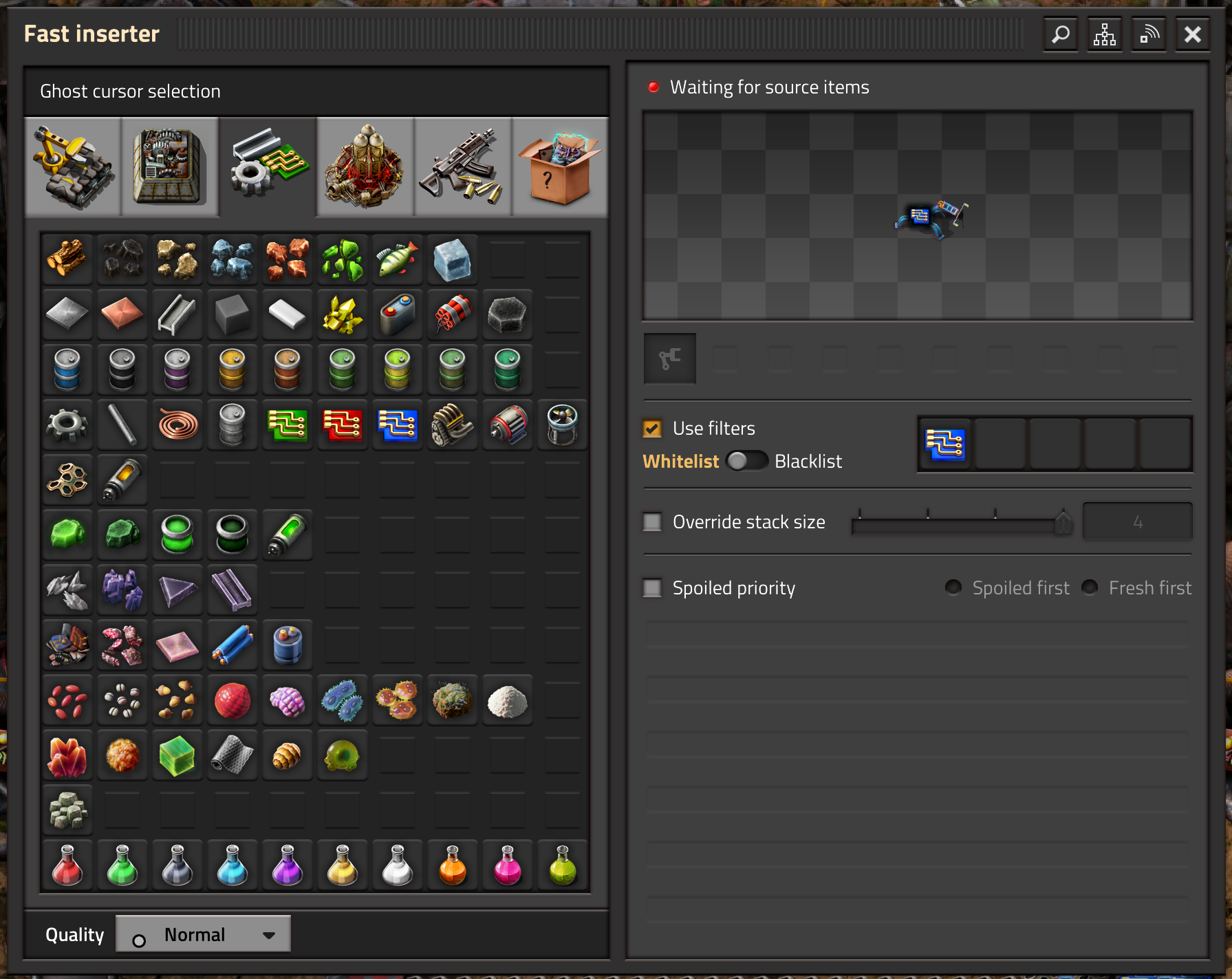The image size is (1232, 979).
Task: Select the iron gear wheel
Action: (x=67, y=425)
